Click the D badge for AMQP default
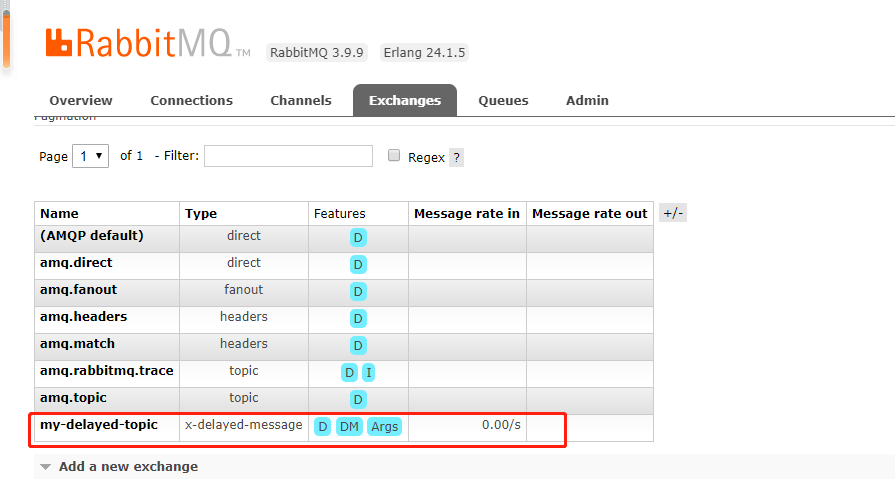 click(x=358, y=238)
